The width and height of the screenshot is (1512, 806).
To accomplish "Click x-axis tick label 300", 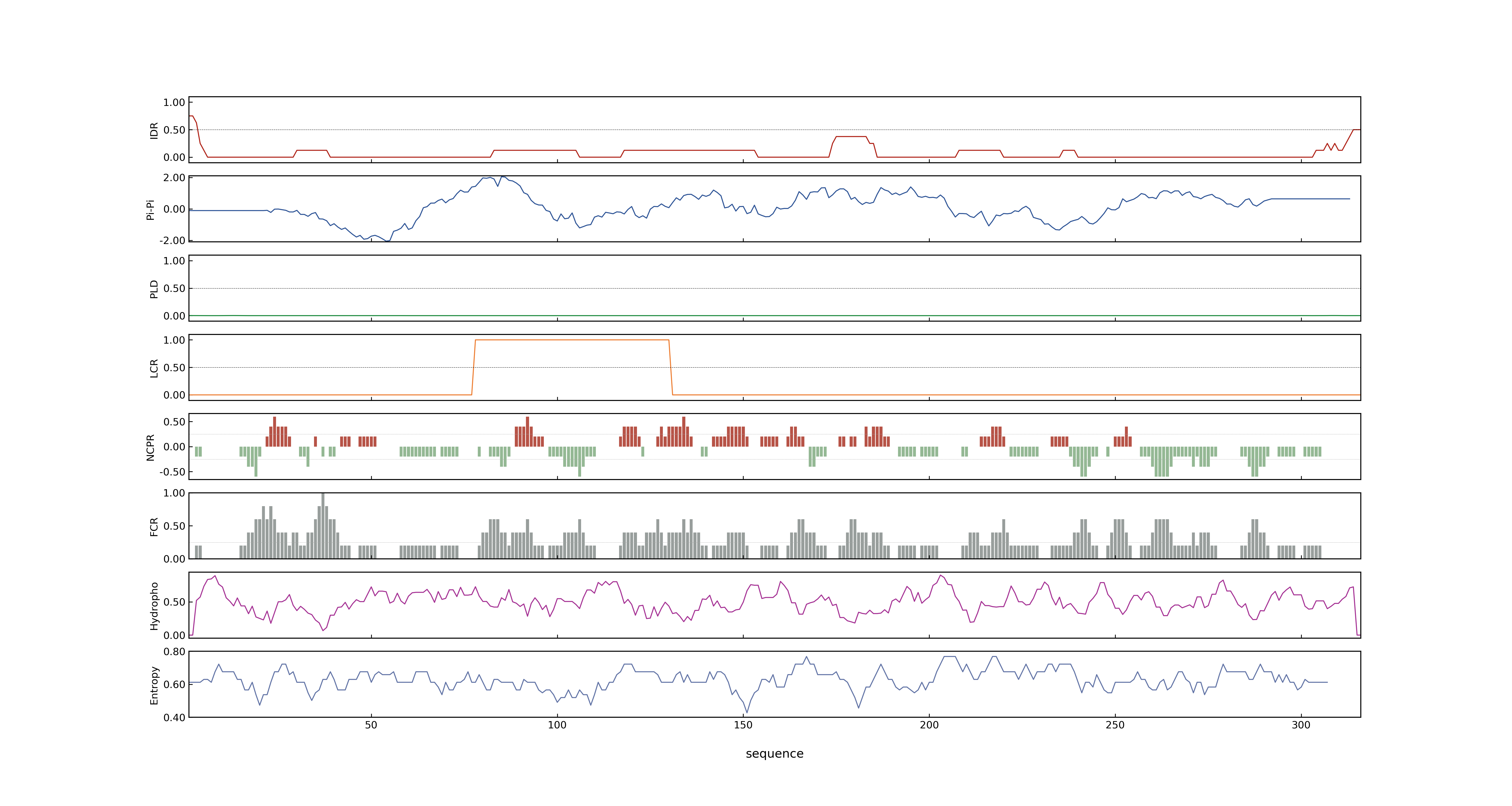I will coord(1301,725).
